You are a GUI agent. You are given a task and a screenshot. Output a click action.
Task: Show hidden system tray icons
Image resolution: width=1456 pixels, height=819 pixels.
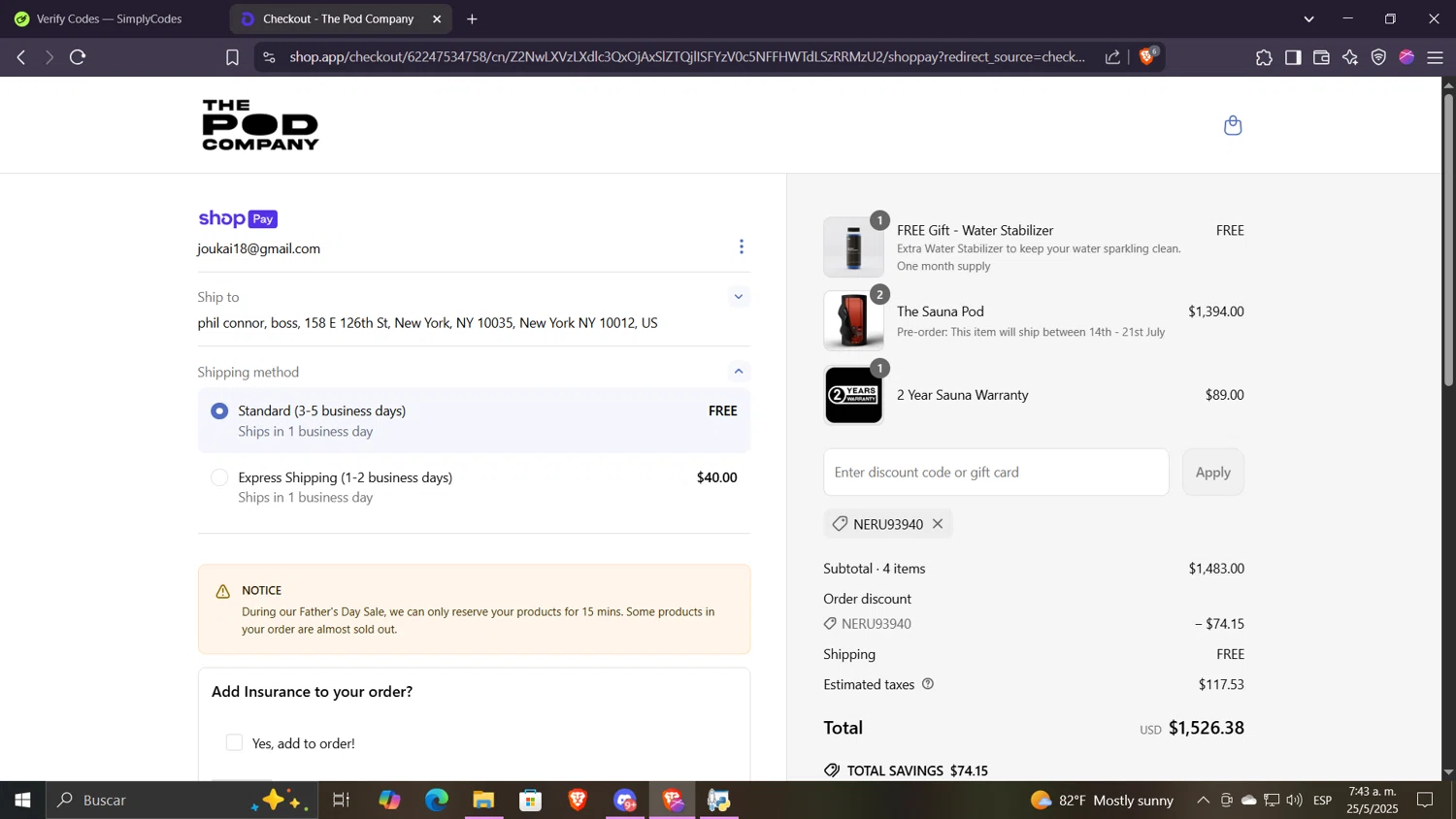[1203, 801]
